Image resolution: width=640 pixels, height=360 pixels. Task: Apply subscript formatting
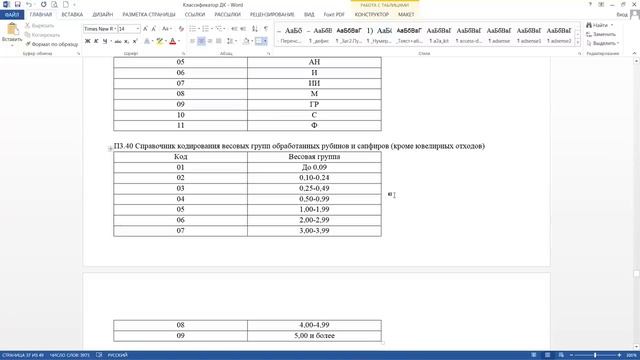[x=127, y=41]
